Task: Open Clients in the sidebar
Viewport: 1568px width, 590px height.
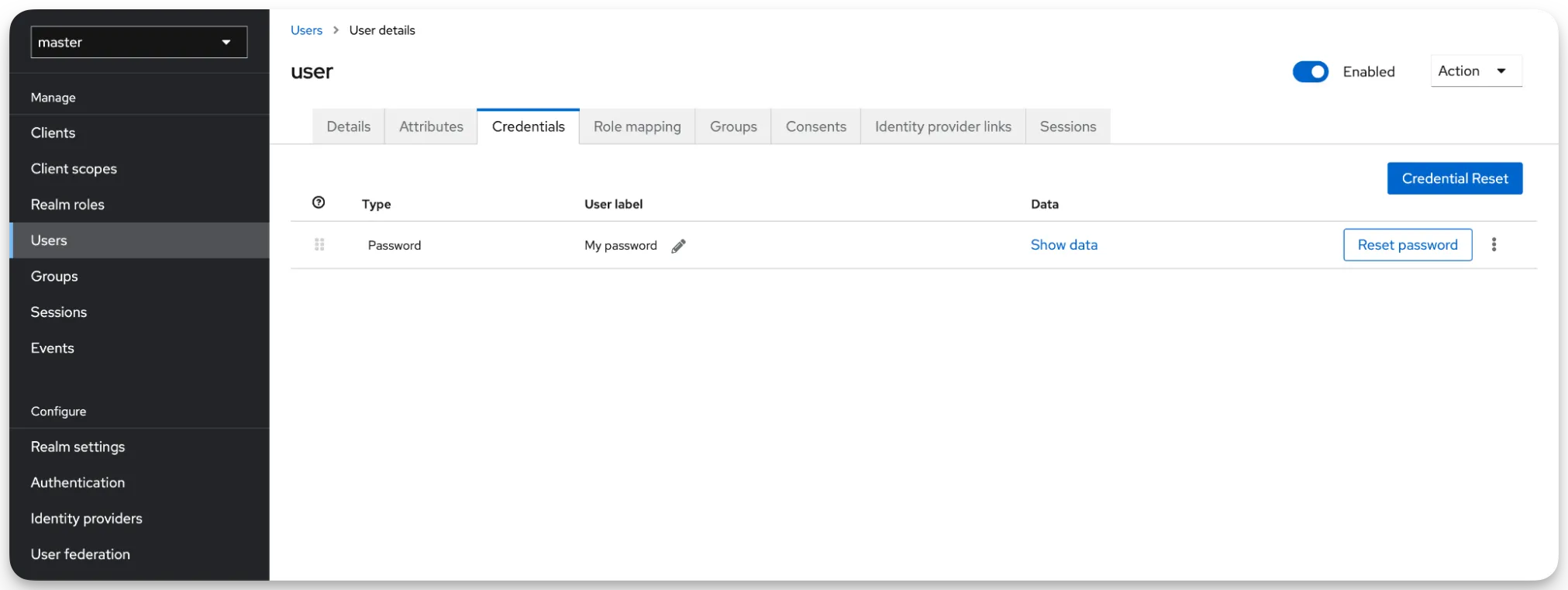Action: tap(53, 133)
